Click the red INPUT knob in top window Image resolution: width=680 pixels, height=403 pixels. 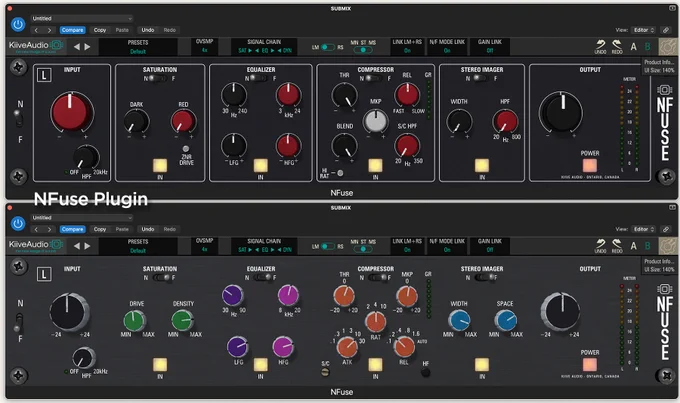(x=71, y=111)
